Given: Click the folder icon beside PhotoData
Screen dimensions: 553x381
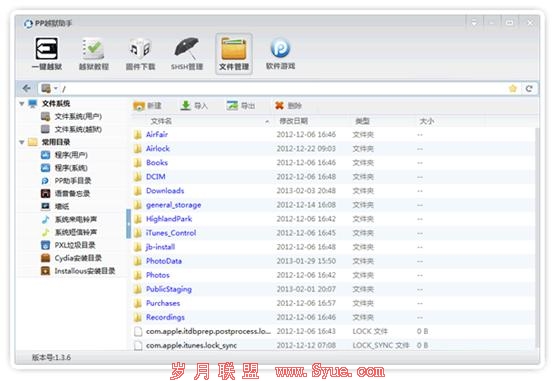Looking at the screenshot, I should click(x=138, y=261).
